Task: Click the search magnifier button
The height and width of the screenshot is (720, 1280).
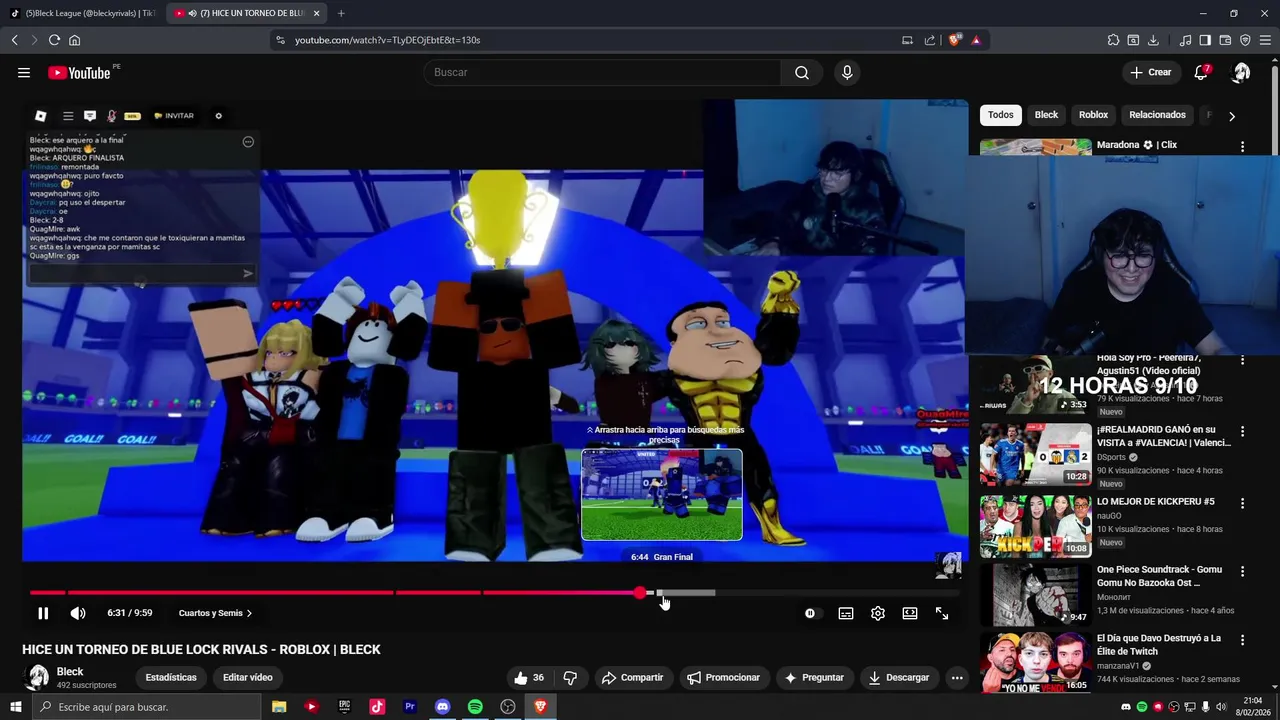Action: tap(802, 72)
